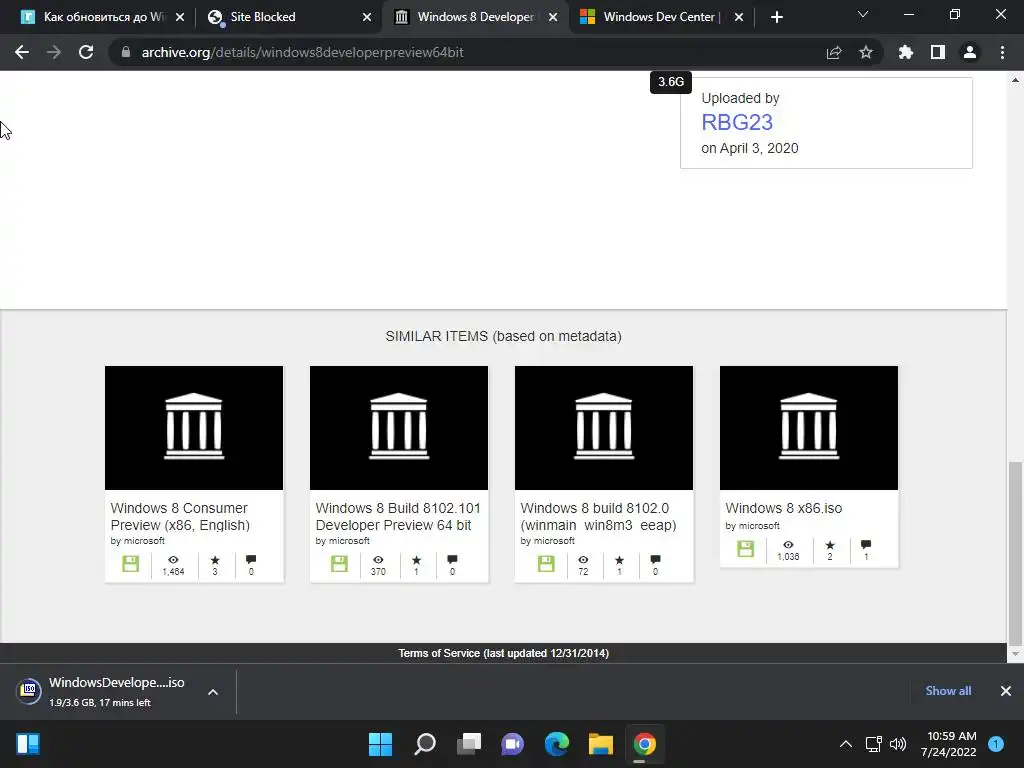Image resolution: width=1024 pixels, height=768 pixels.
Task: Close the Site Blocked tab
Action: click(367, 17)
